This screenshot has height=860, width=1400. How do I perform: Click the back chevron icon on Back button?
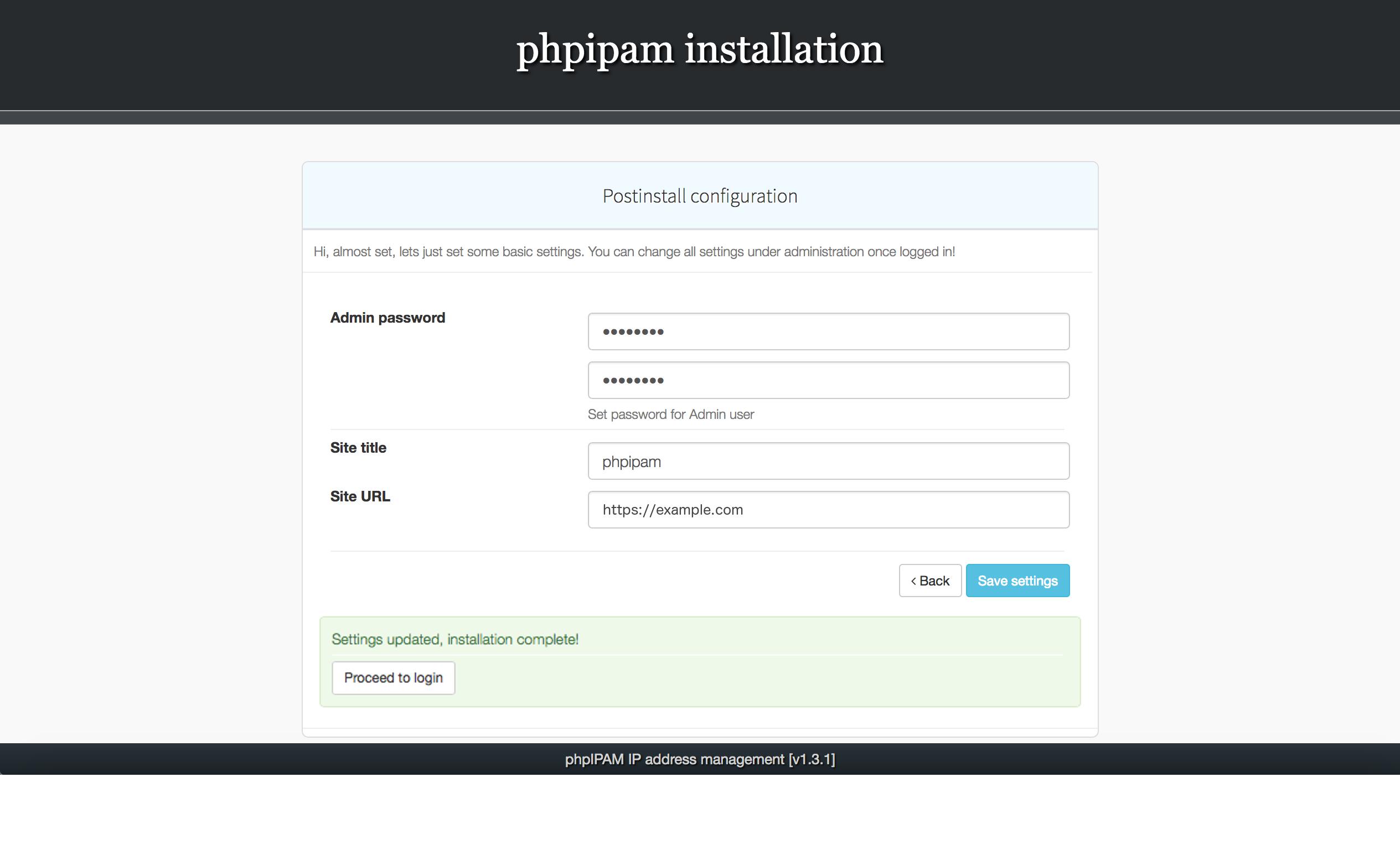pos(913,581)
